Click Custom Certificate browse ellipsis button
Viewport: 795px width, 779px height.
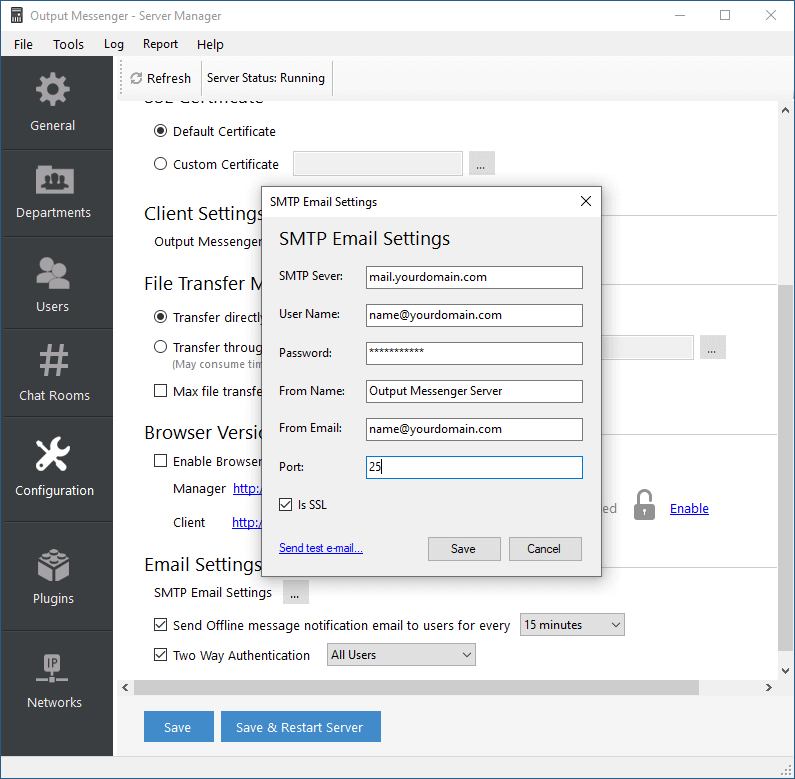tap(481, 163)
